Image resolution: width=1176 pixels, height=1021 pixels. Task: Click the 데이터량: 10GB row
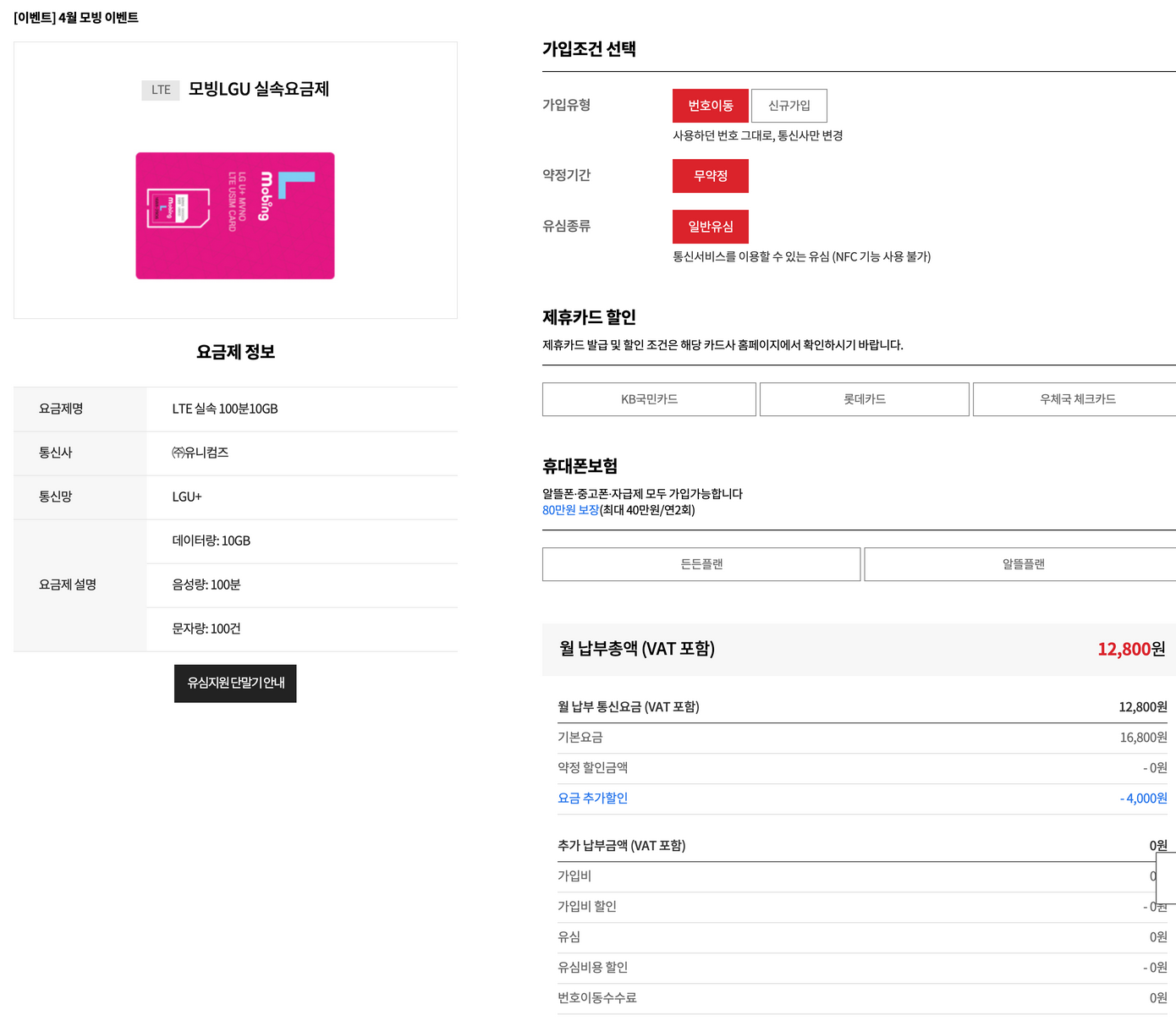click(x=302, y=541)
